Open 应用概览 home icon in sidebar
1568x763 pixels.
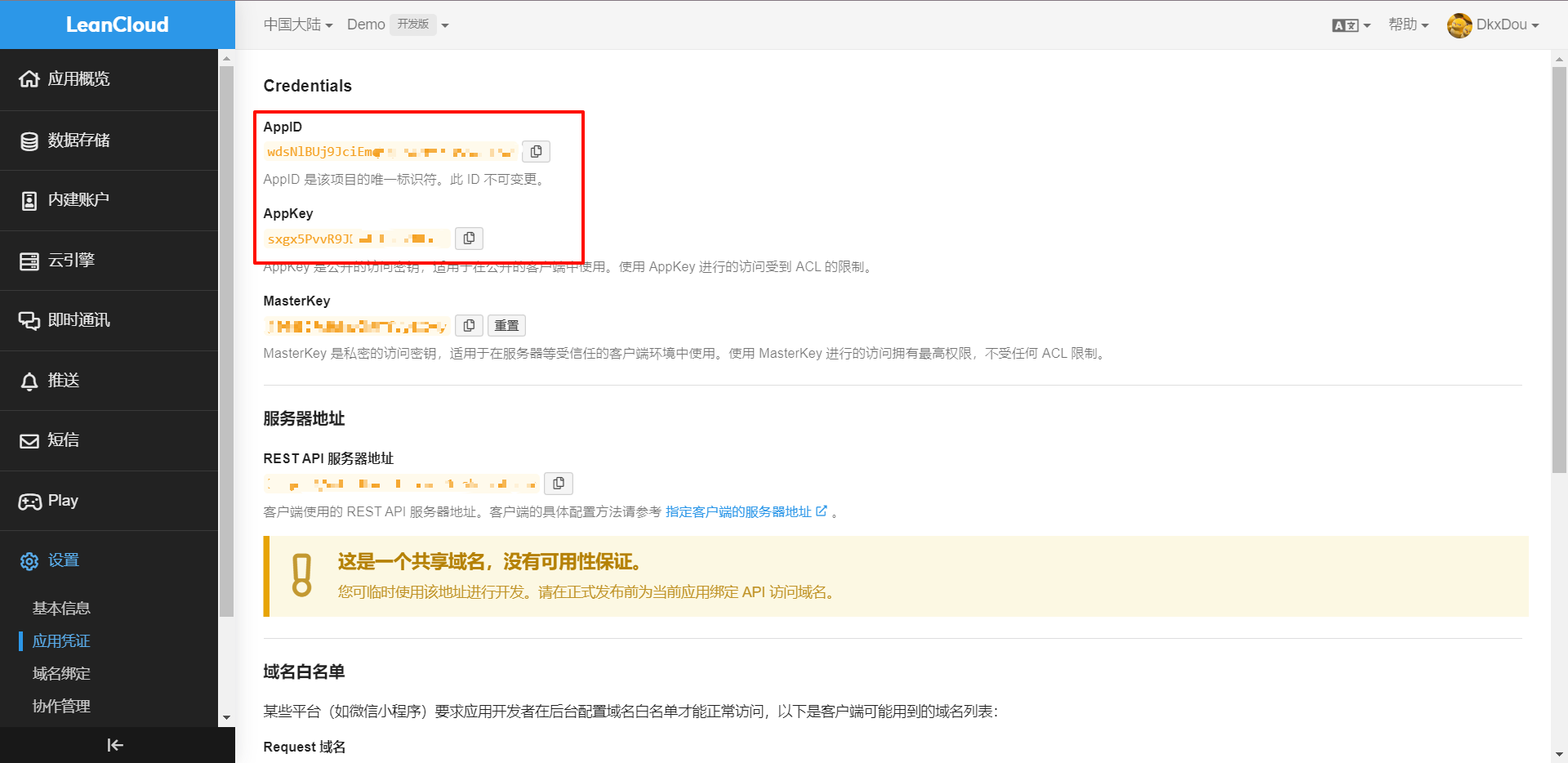click(x=29, y=79)
